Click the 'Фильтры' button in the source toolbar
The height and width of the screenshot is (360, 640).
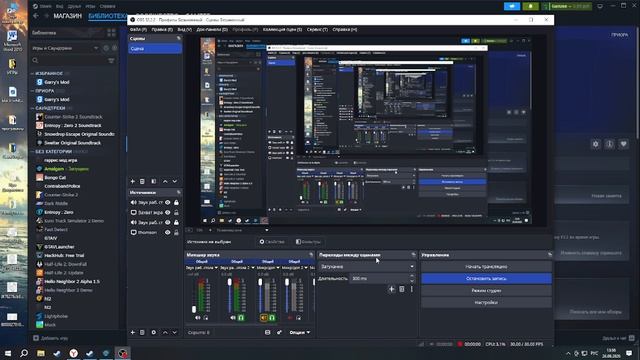[x=308, y=242]
